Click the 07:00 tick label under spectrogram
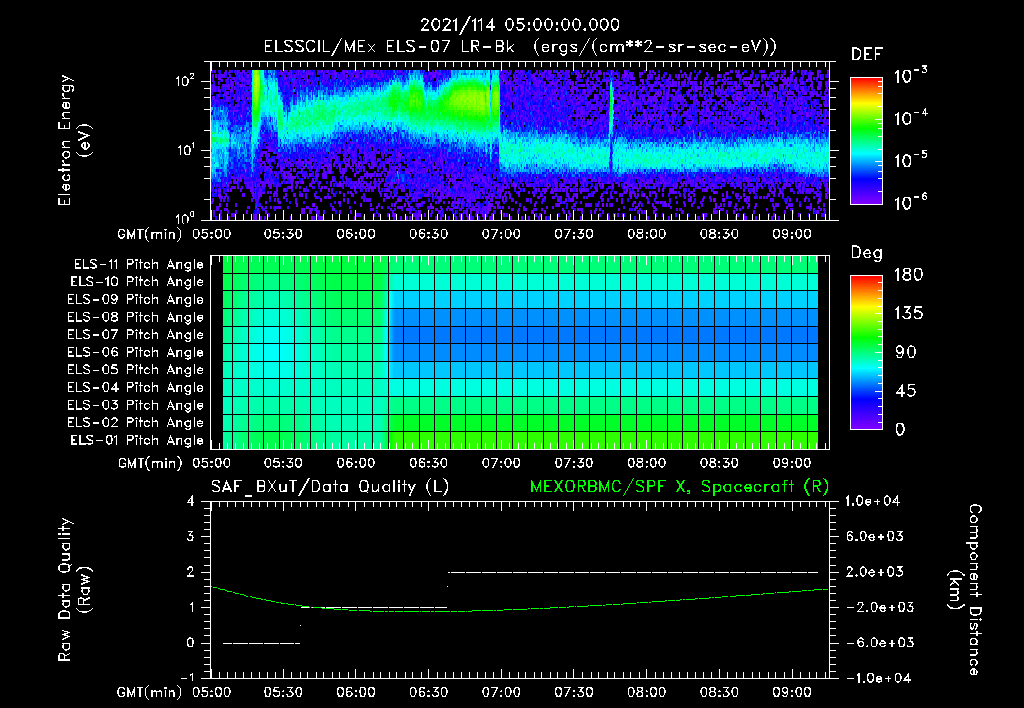The image size is (1024, 708). (x=501, y=234)
